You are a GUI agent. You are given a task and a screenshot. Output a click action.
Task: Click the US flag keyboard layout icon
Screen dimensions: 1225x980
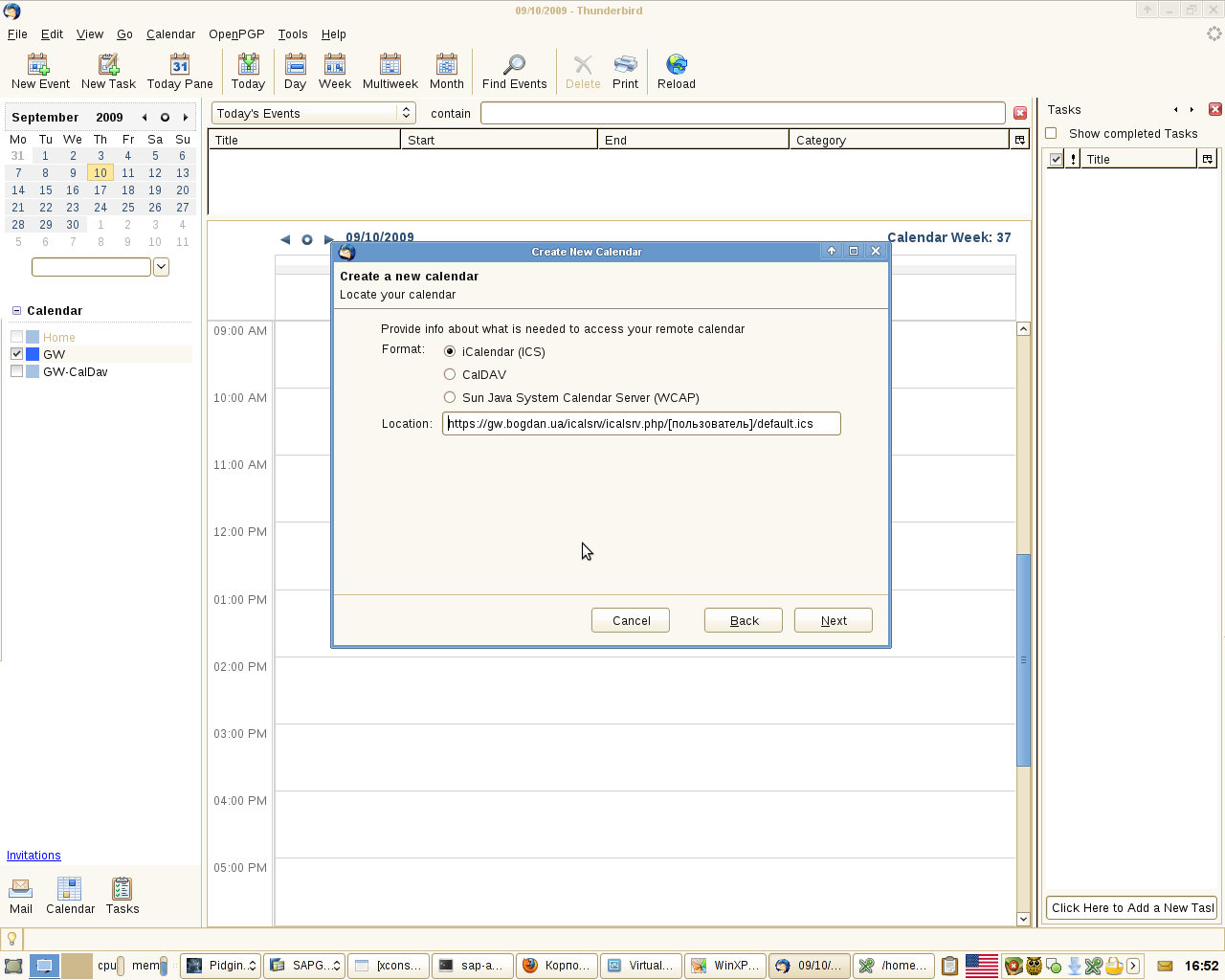(x=982, y=966)
